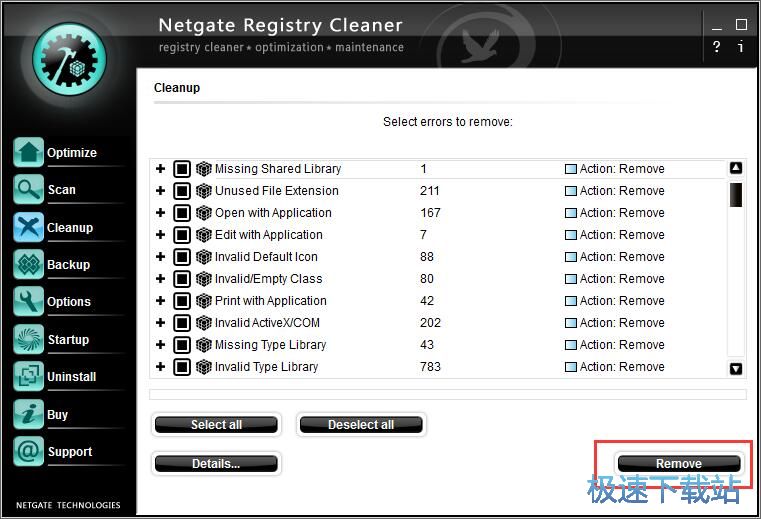761x519 pixels.
Task: Click cube icon for Missing Shared Library
Action: click(x=204, y=169)
